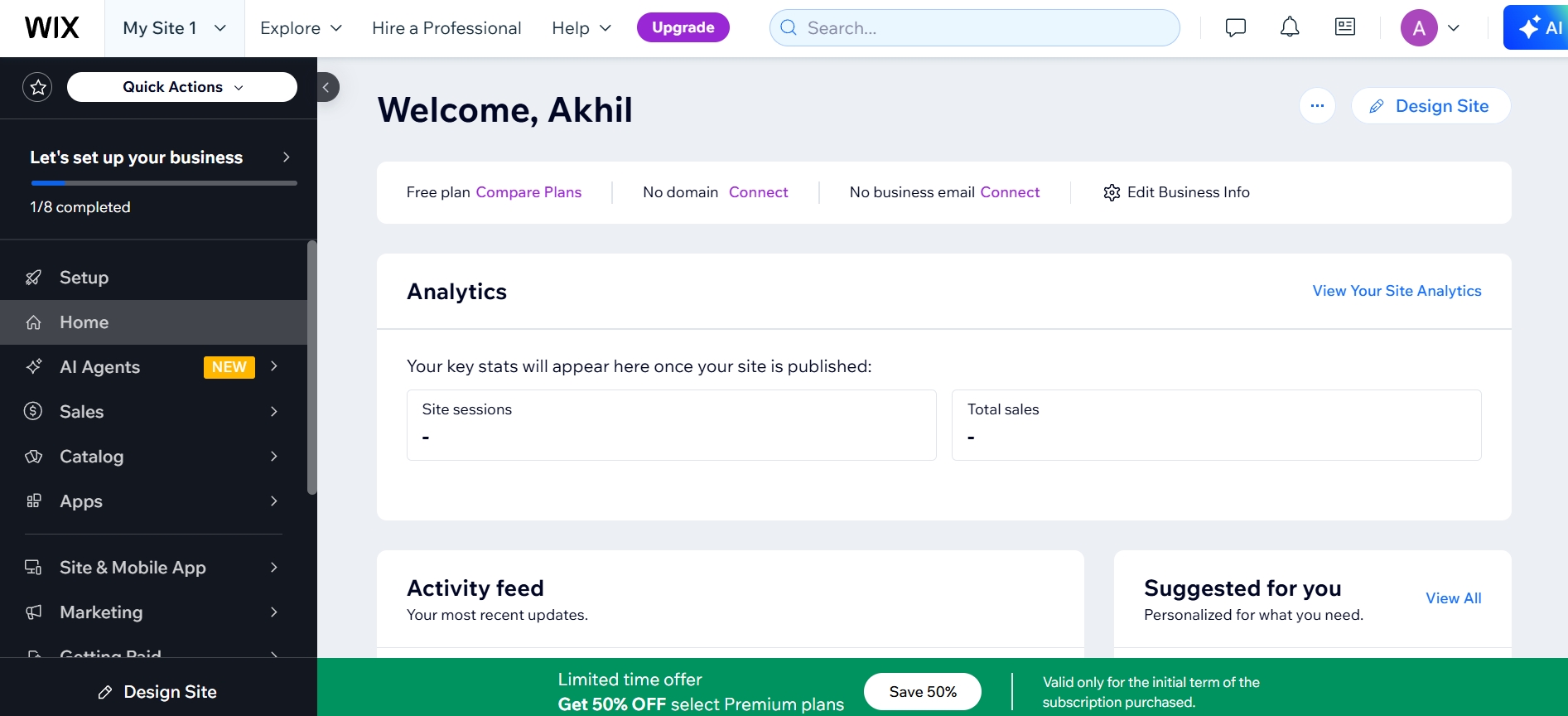Viewport: 1568px width, 716px height.
Task: Select Sales in the sidebar
Action: click(153, 411)
